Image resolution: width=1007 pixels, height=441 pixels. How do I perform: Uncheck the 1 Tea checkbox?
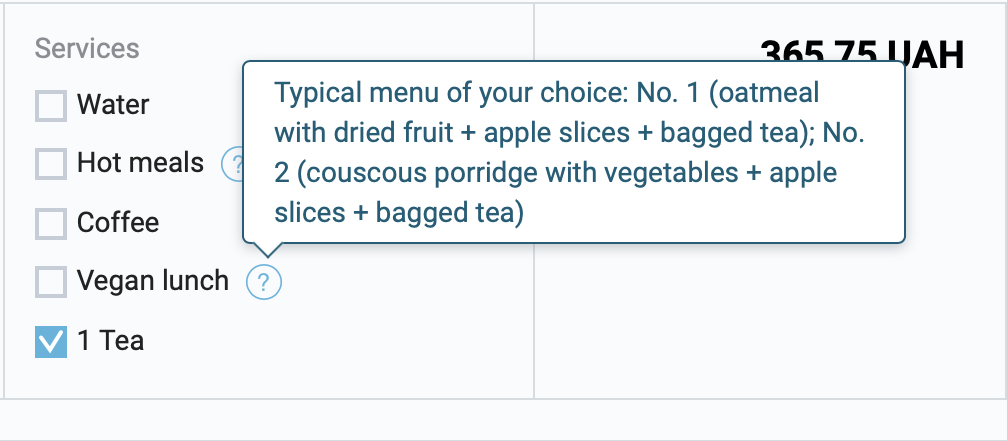[51, 342]
